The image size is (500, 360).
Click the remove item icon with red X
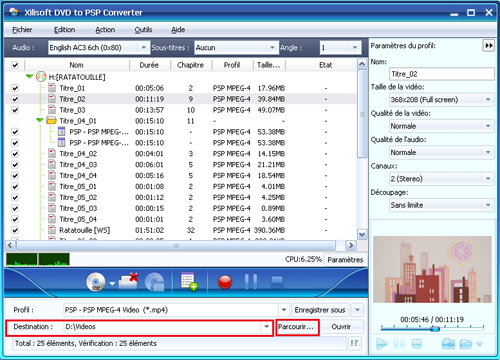coord(128,282)
